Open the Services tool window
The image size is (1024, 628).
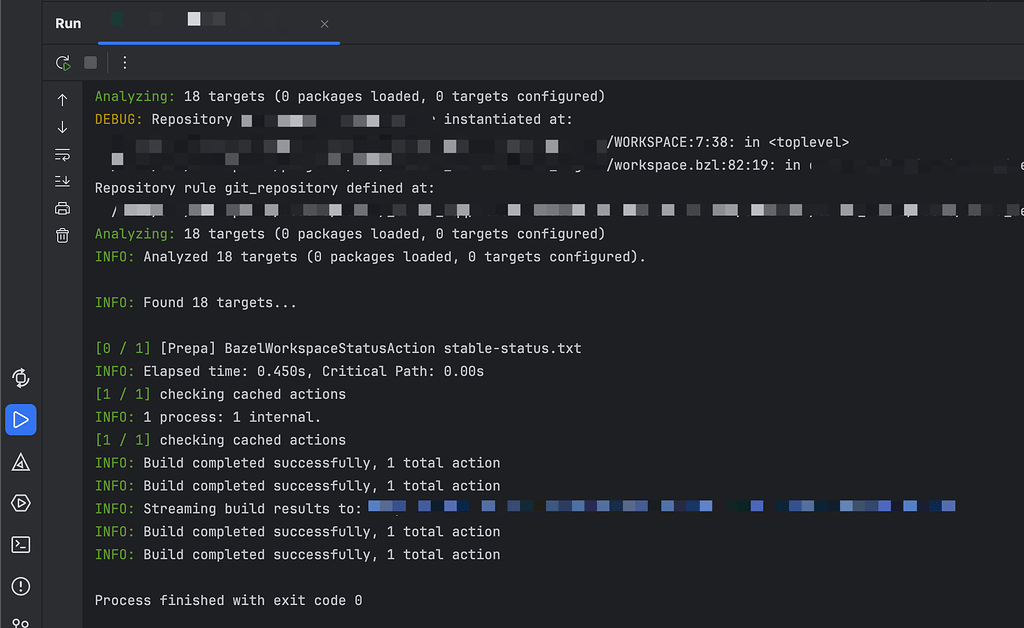click(21, 503)
